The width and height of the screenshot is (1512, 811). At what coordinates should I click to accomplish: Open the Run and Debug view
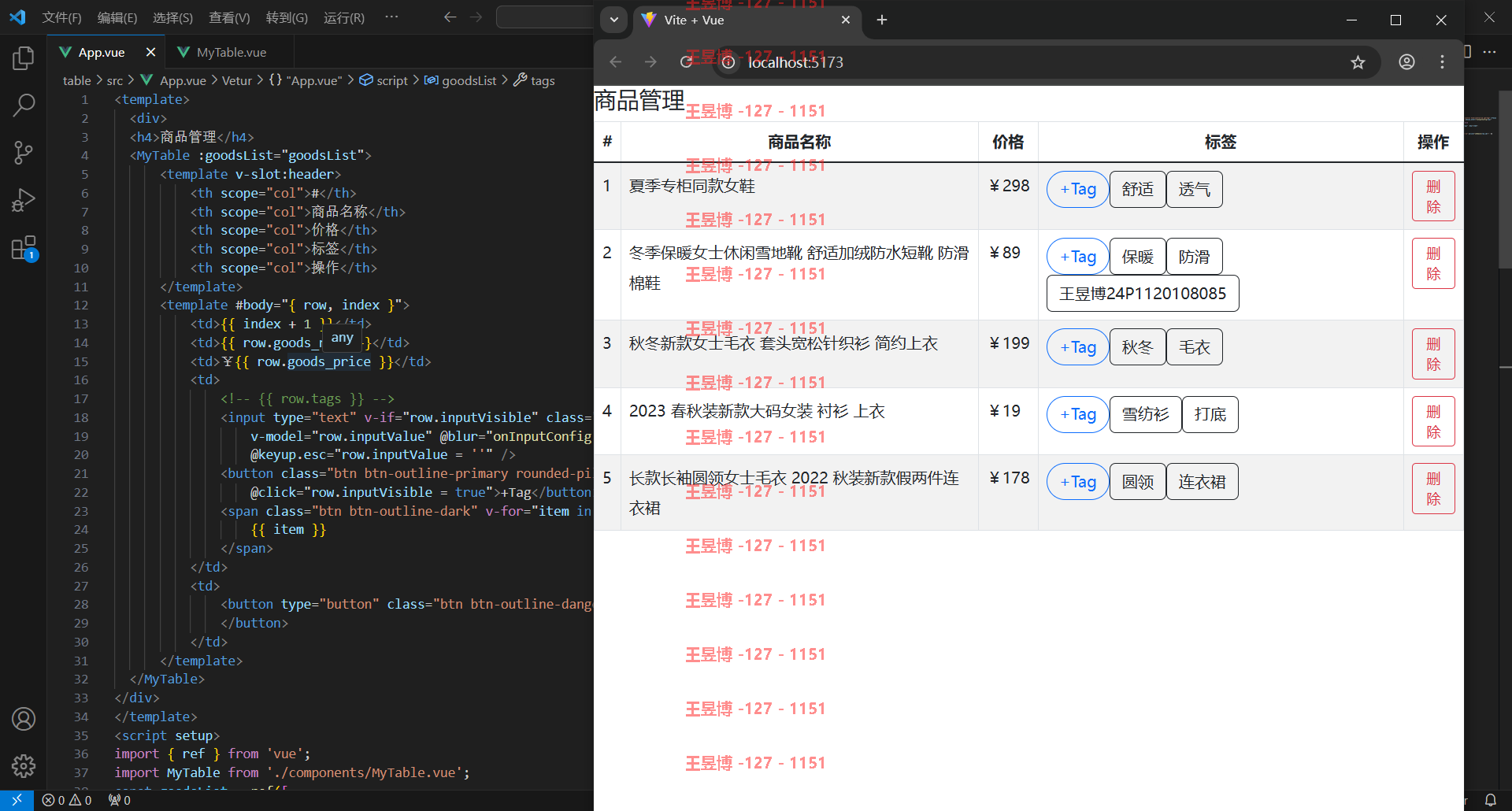[24, 200]
